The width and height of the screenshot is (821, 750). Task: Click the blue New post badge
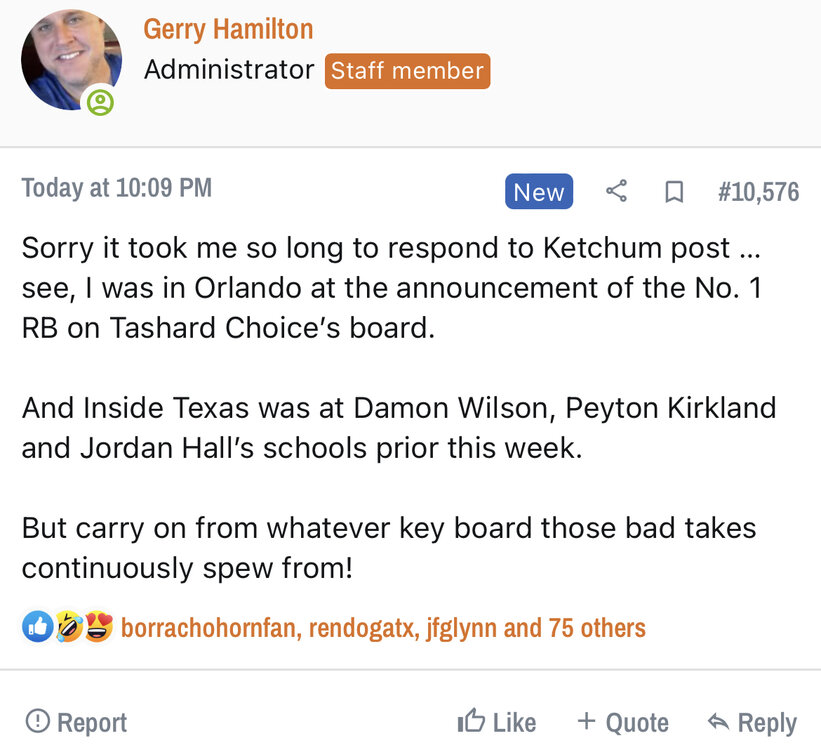[539, 192]
